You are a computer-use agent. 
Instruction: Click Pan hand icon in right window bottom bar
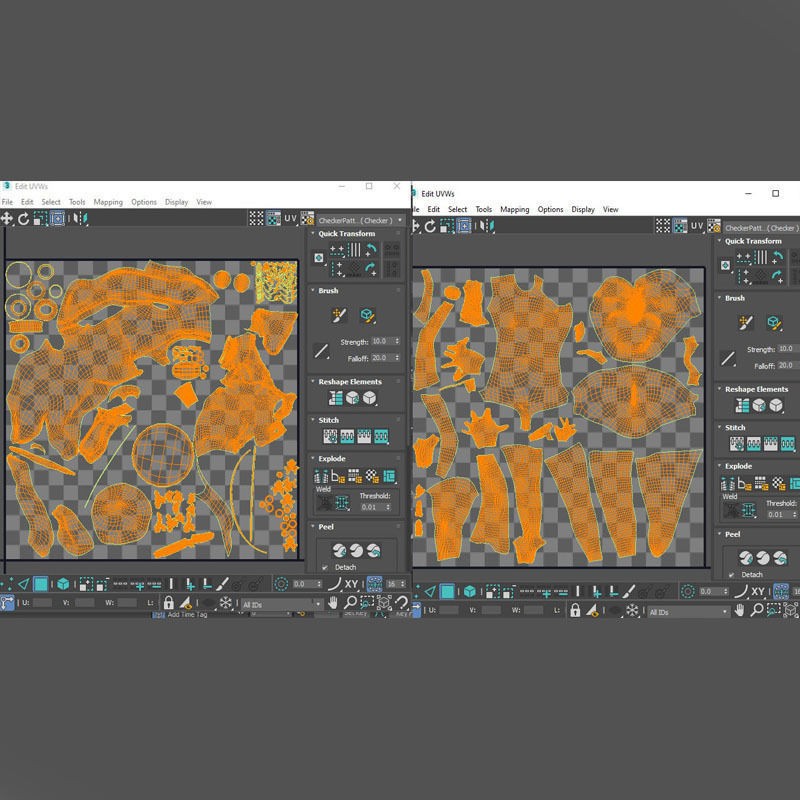pos(740,610)
